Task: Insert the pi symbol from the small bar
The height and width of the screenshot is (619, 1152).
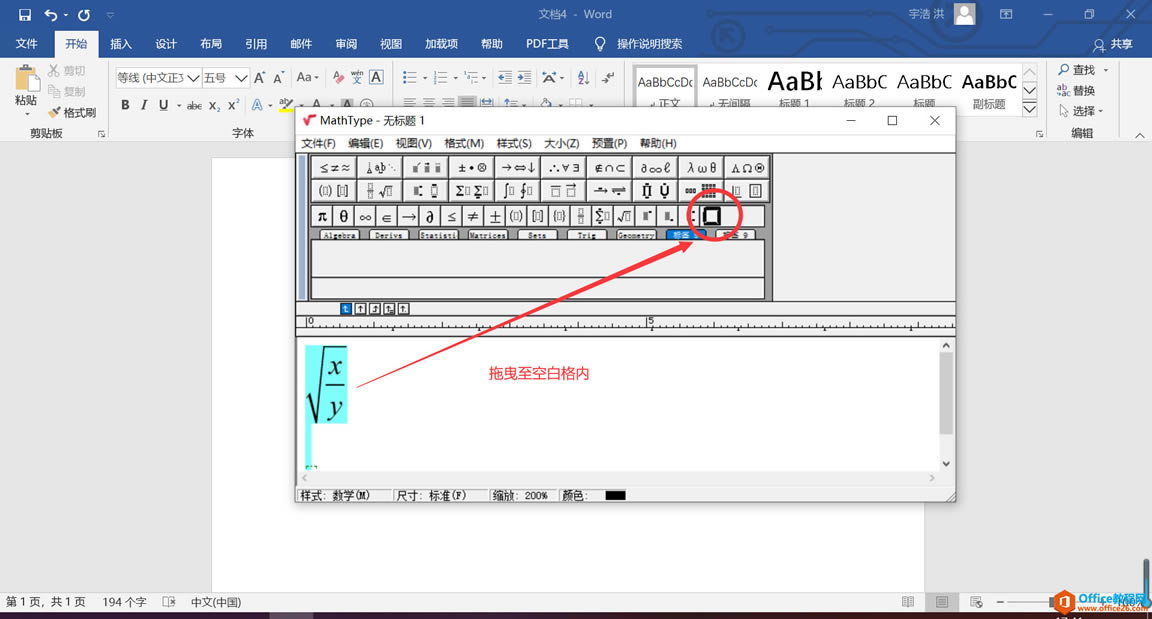Action: point(321,216)
